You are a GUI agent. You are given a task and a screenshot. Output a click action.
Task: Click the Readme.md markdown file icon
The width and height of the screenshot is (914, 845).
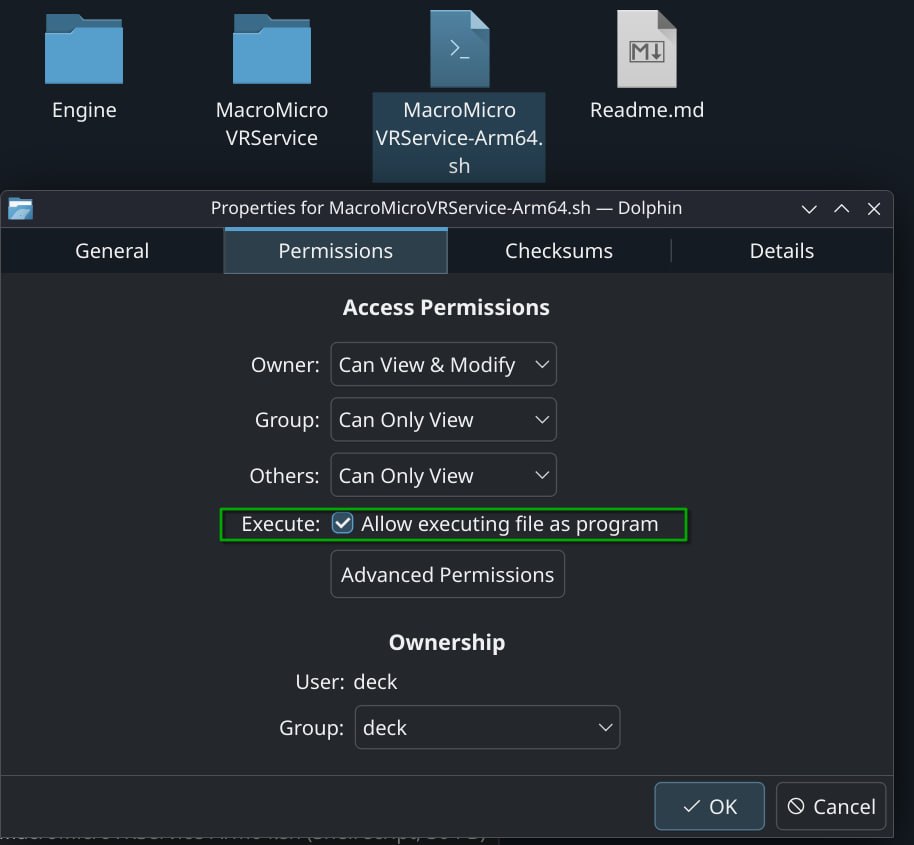[647, 49]
